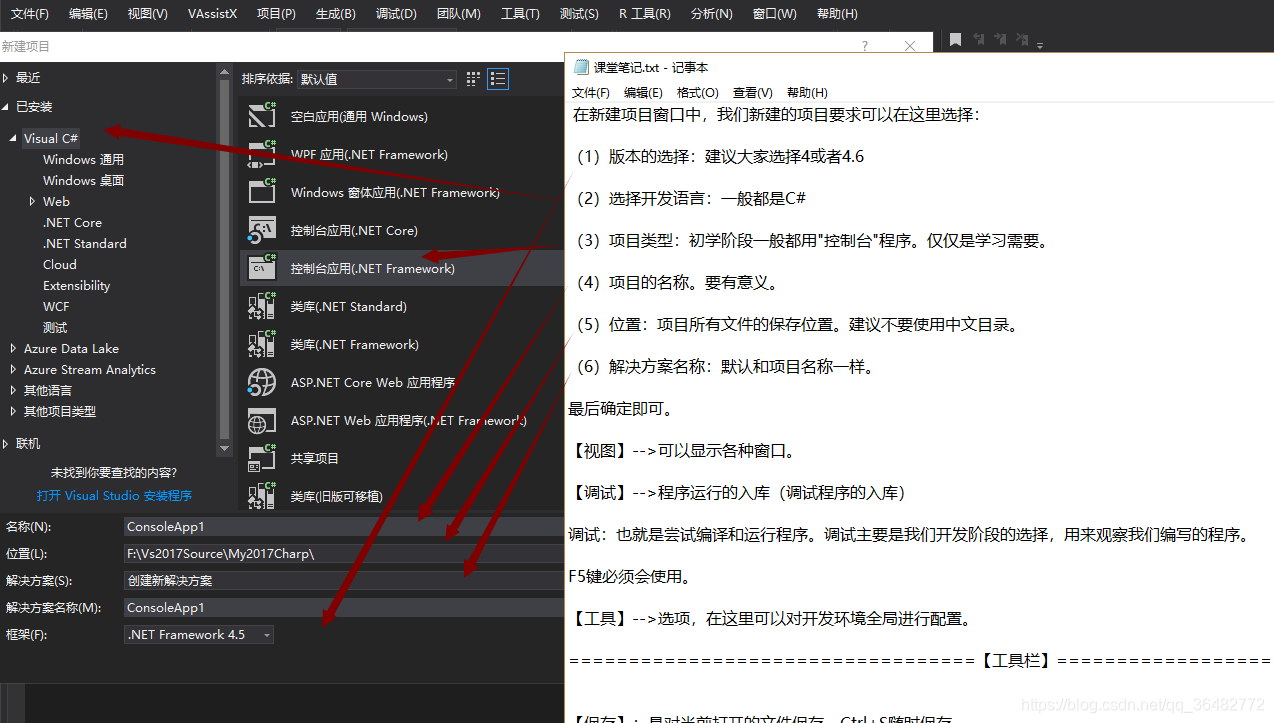Open the R 工具(R) menu
The image size is (1274, 723).
coord(645,14)
